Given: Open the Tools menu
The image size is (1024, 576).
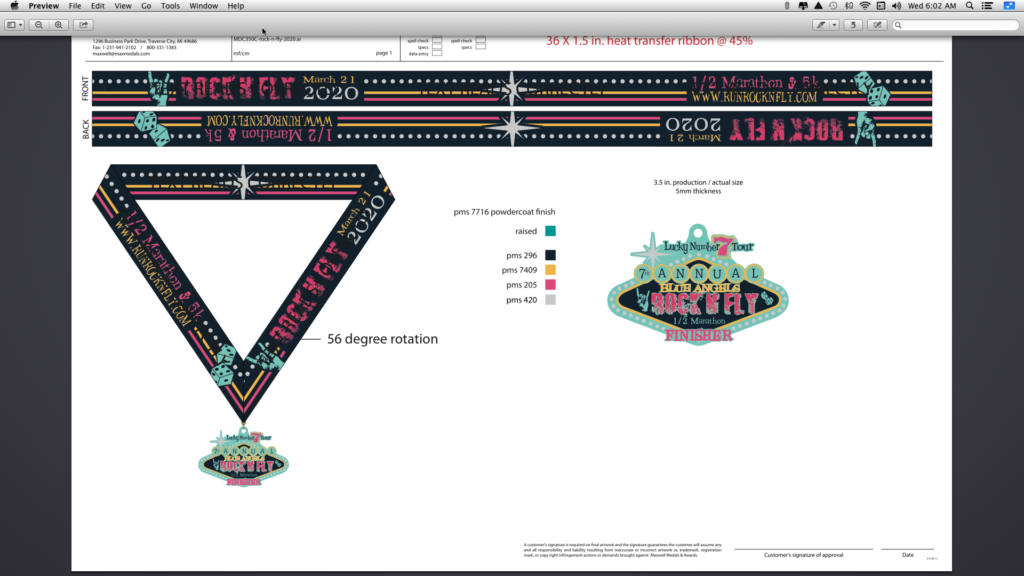Looking at the screenshot, I should pyautogui.click(x=170, y=6).
